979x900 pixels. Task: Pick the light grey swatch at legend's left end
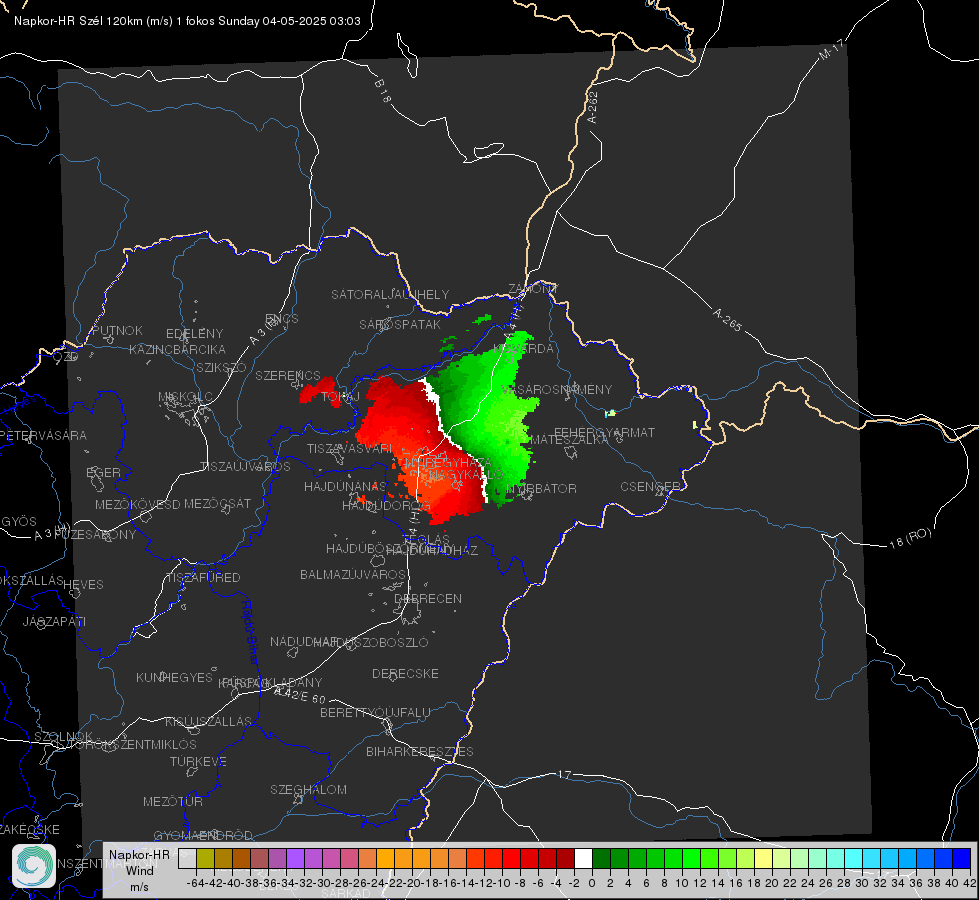[x=187, y=859]
